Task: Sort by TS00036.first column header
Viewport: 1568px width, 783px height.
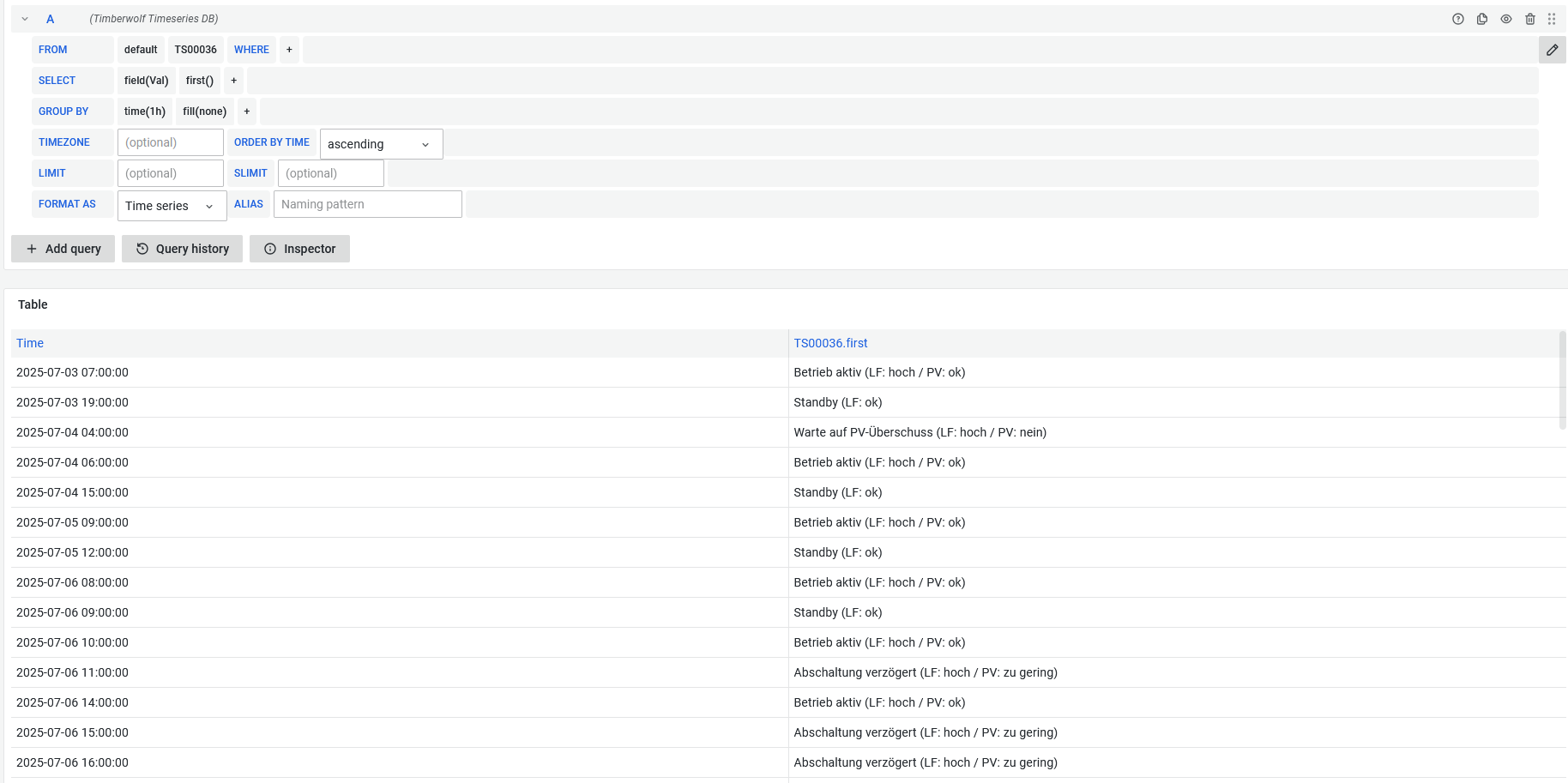Action: pos(829,343)
